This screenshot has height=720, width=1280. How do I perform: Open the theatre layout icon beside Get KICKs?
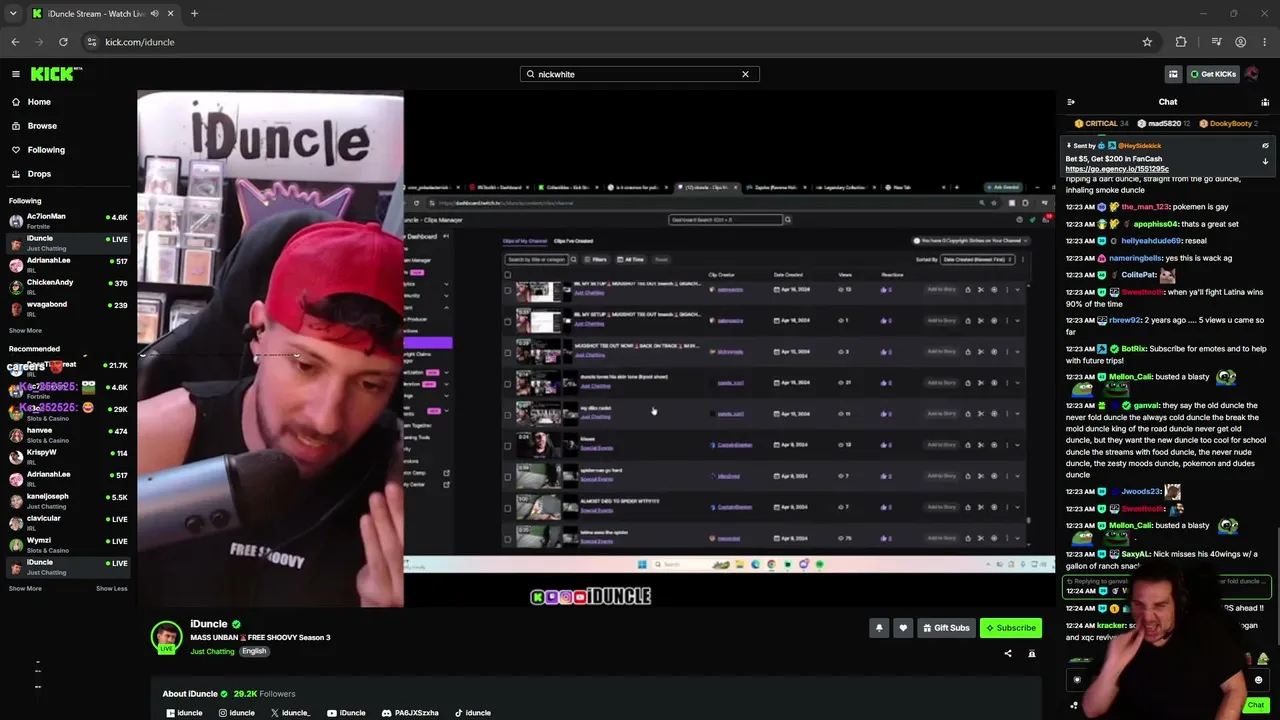pyautogui.click(x=1173, y=74)
